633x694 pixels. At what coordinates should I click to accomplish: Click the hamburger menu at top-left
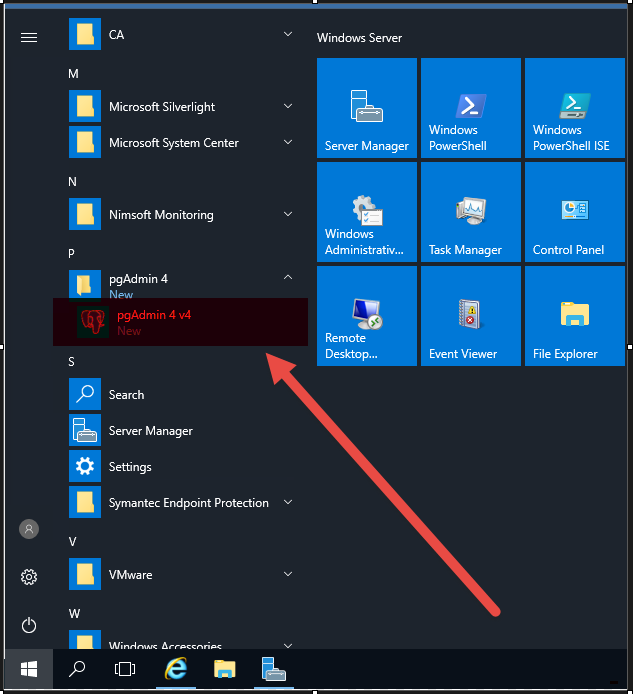click(29, 38)
